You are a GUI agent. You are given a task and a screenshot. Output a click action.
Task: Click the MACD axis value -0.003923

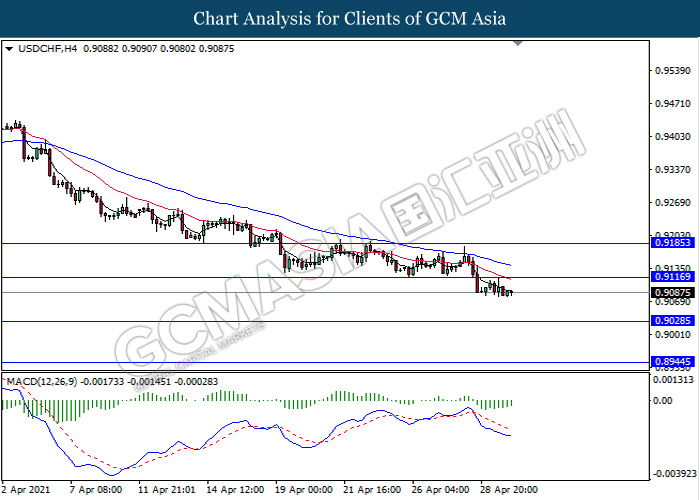click(x=673, y=474)
